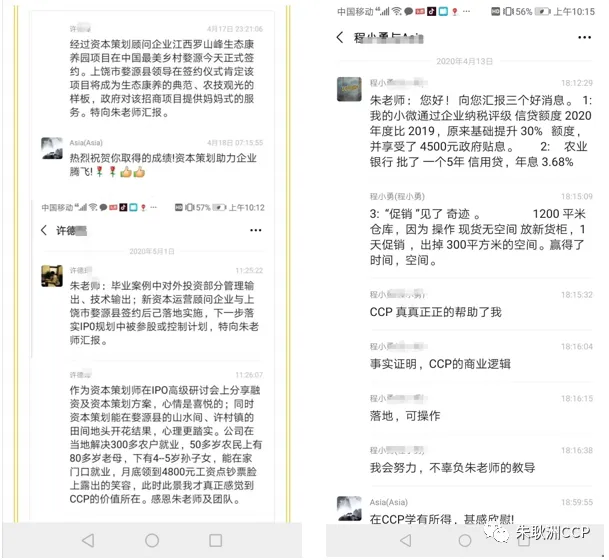Tap 程小勇(程小勇) sender name at 18:15:09
This screenshot has height=560, width=609.
click(397, 196)
